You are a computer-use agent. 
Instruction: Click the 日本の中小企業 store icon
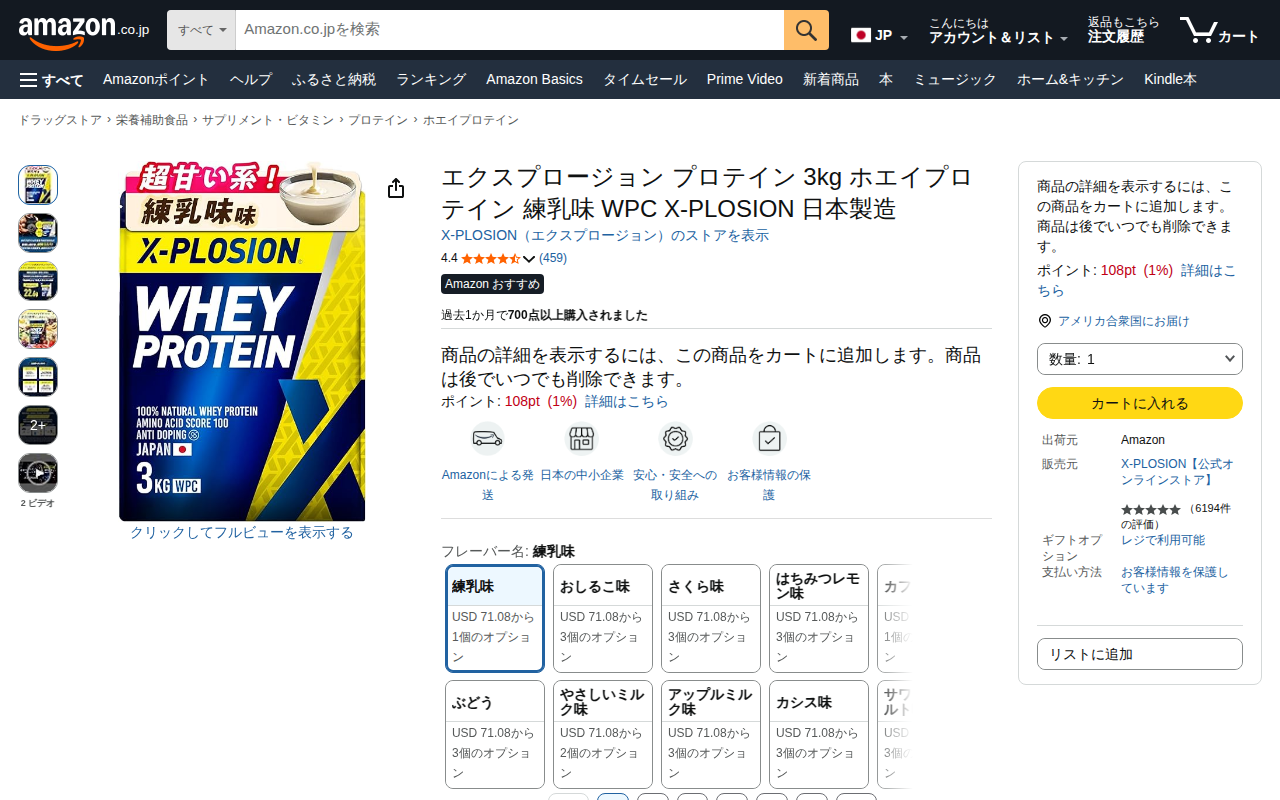[x=581, y=438]
